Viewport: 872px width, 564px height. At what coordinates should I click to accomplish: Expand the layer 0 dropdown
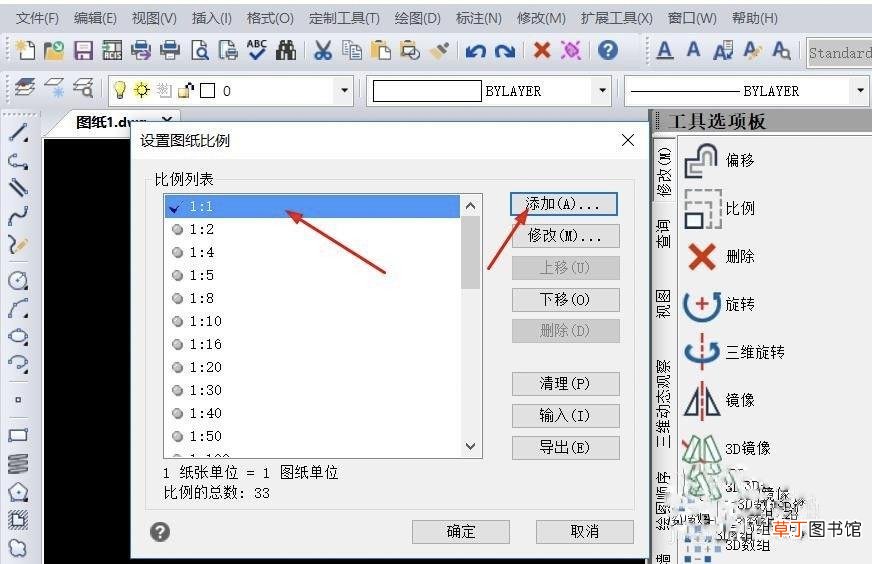(344, 91)
